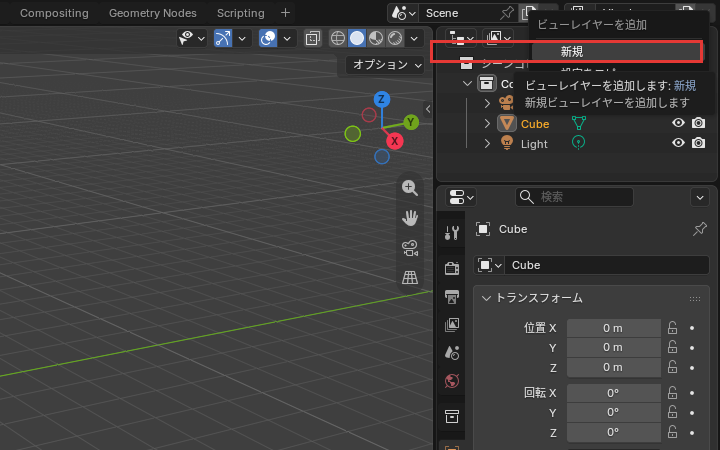Expand the Cube tree item
Screen dimensions: 720x450
[x=487, y=124]
